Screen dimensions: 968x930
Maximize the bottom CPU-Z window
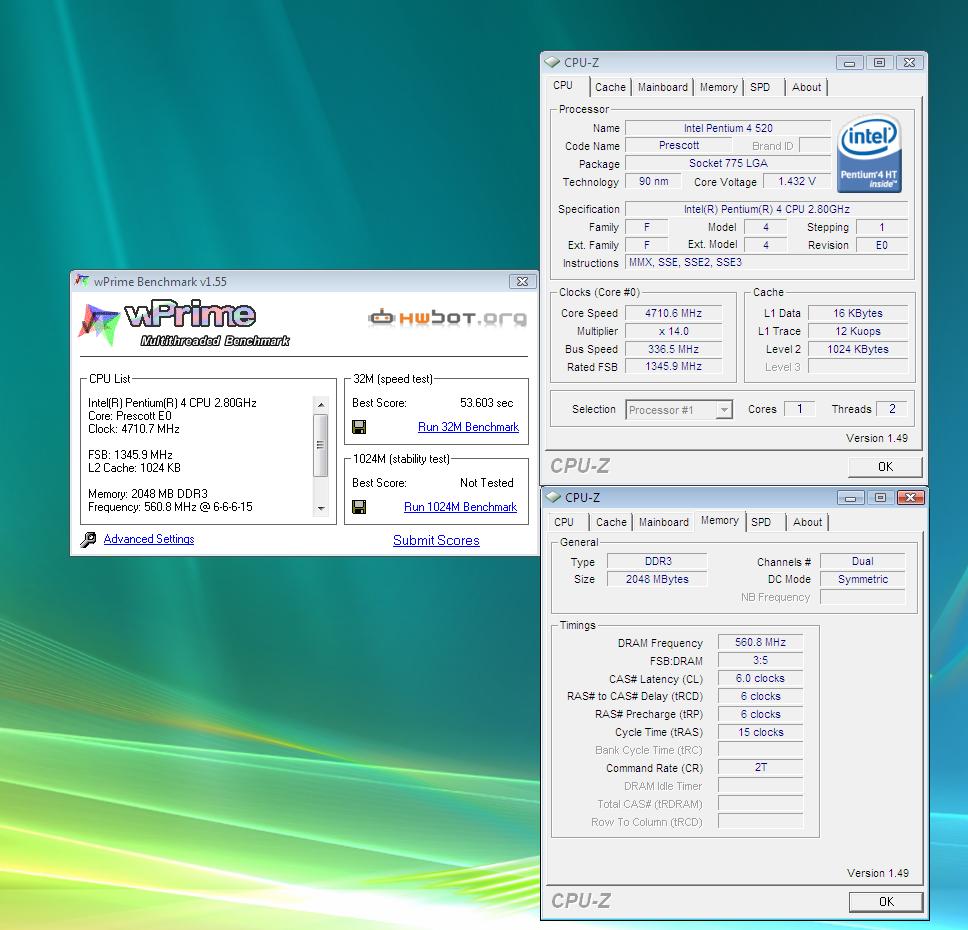[880, 497]
